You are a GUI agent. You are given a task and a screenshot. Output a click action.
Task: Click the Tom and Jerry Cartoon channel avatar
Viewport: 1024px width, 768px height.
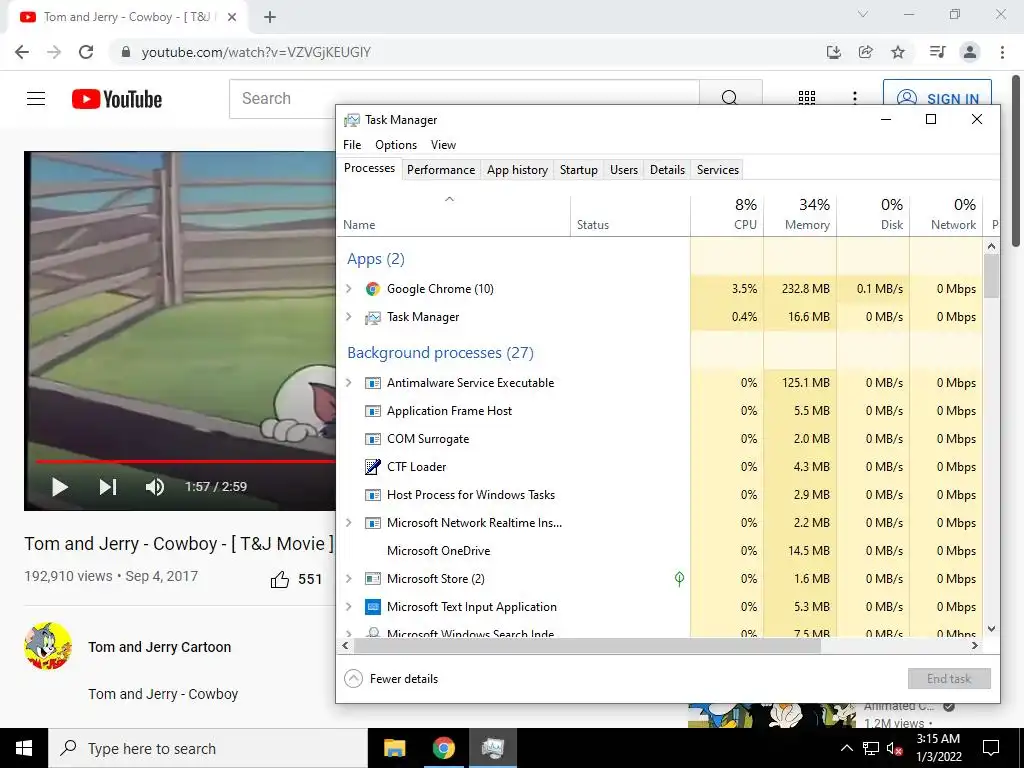click(x=48, y=647)
